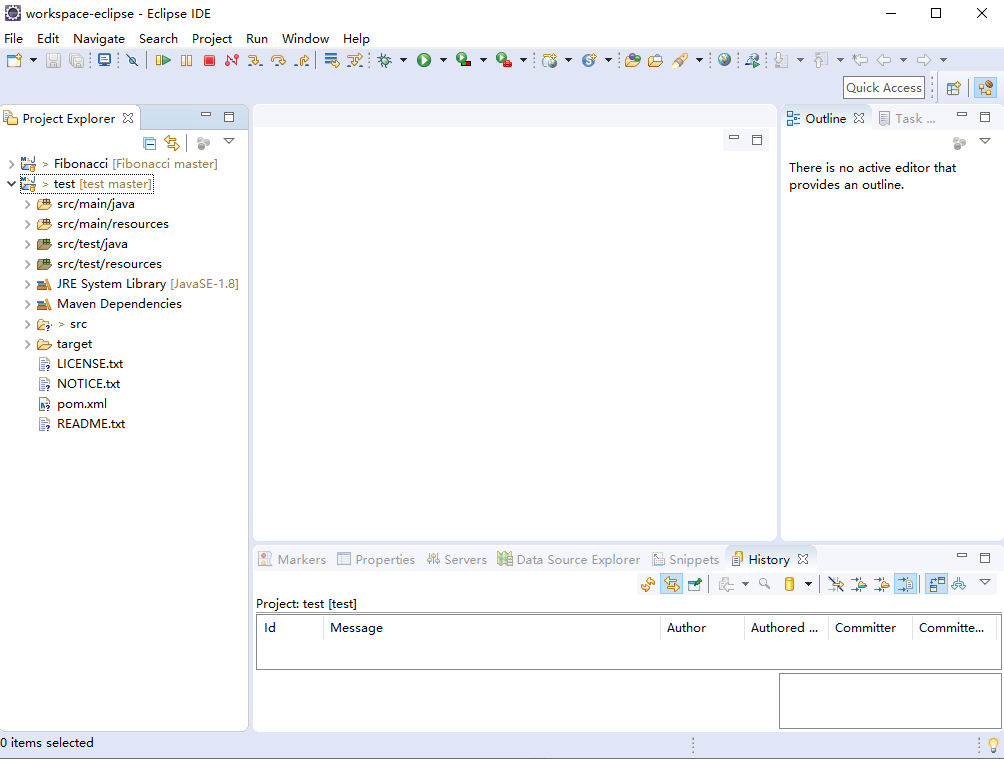Refresh the History view
Image resolution: width=1004 pixels, height=759 pixels.
pos(648,584)
